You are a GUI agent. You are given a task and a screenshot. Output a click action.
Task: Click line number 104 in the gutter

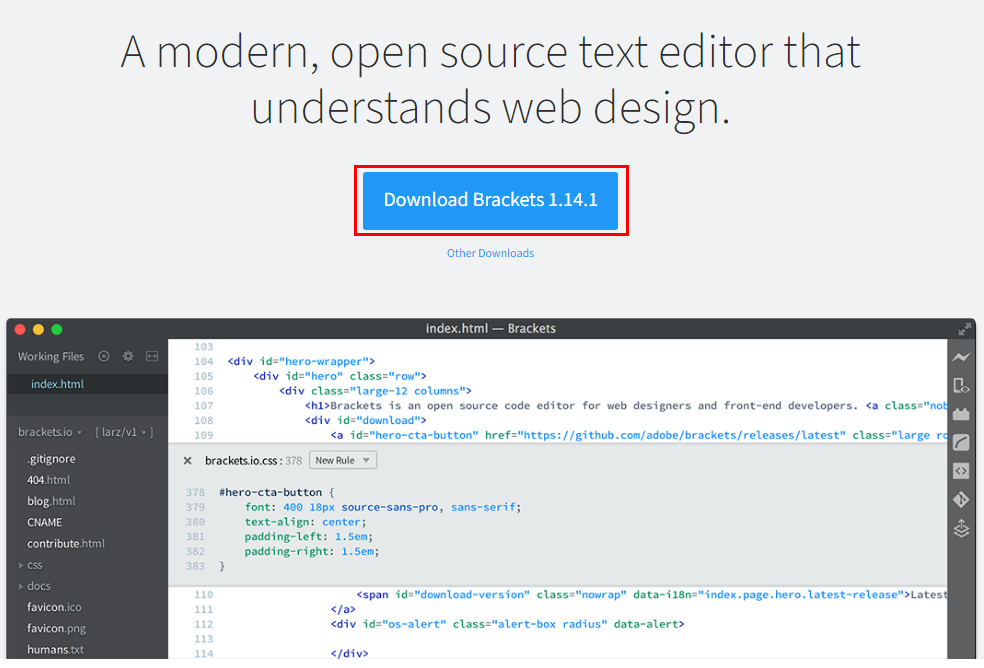[203, 362]
